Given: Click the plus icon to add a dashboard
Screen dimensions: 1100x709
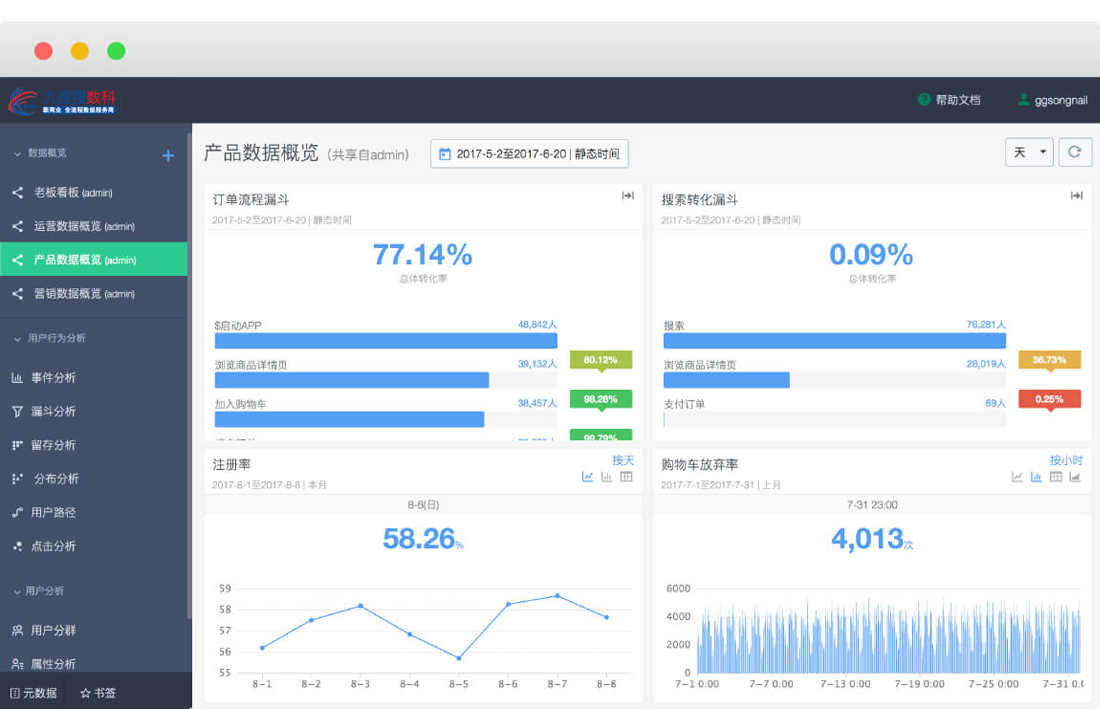Looking at the screenshot, I should (x=168, y=155).
